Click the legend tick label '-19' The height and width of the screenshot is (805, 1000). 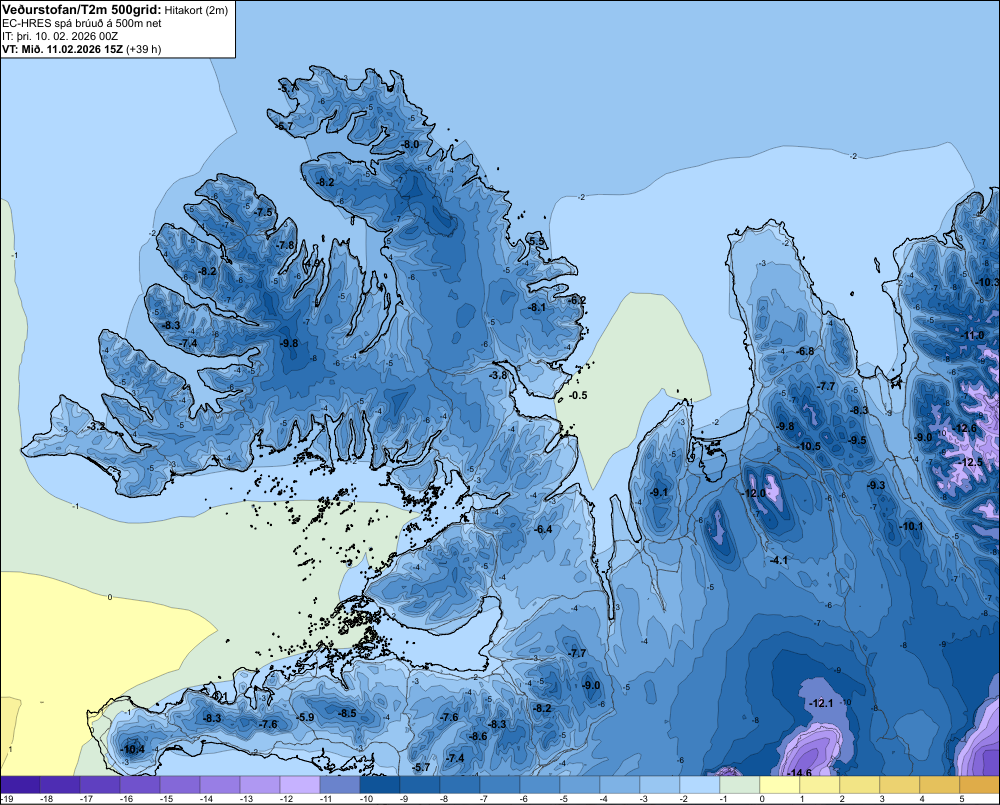[7, 799]
